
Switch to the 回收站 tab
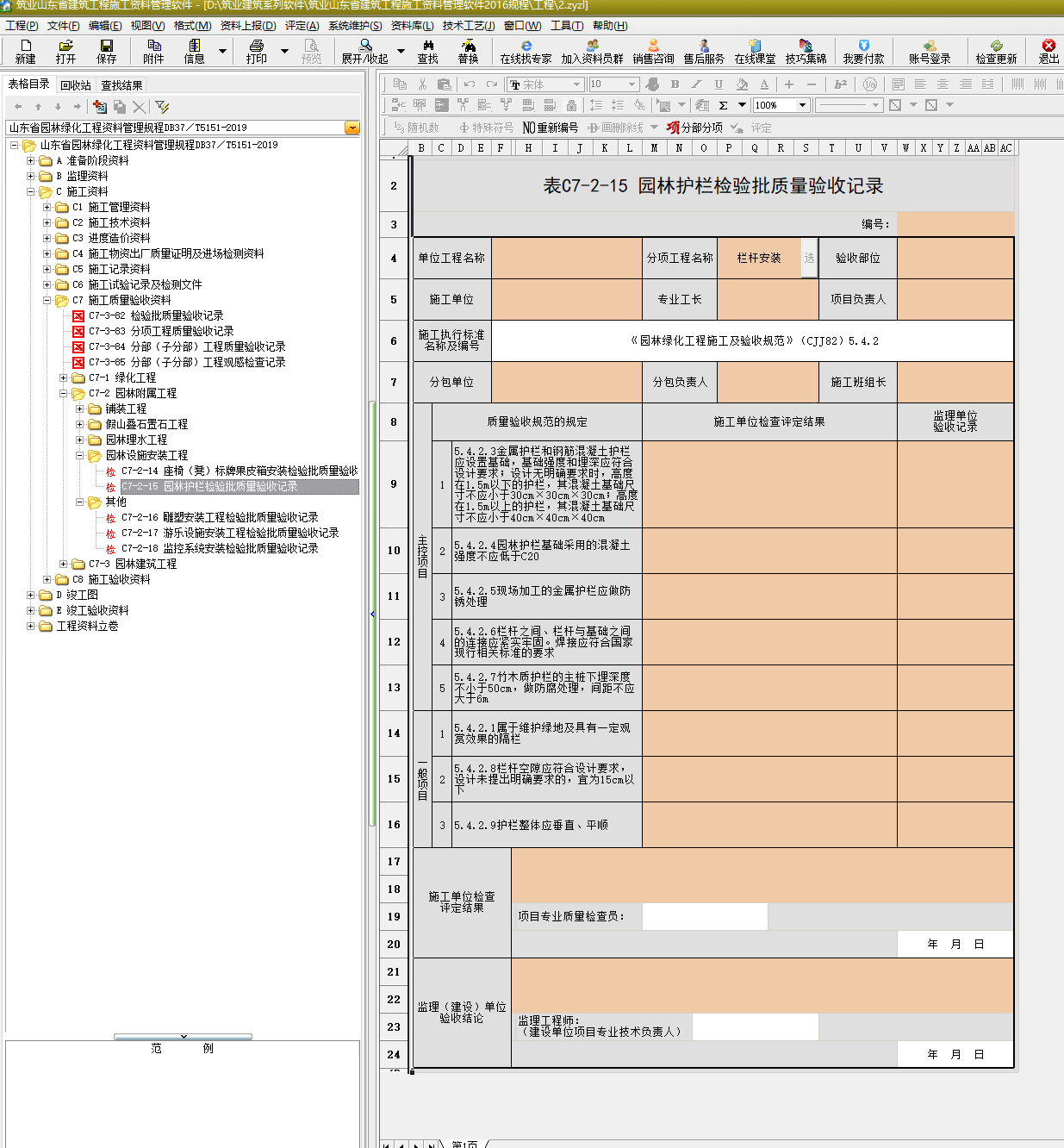coord(76,85)
